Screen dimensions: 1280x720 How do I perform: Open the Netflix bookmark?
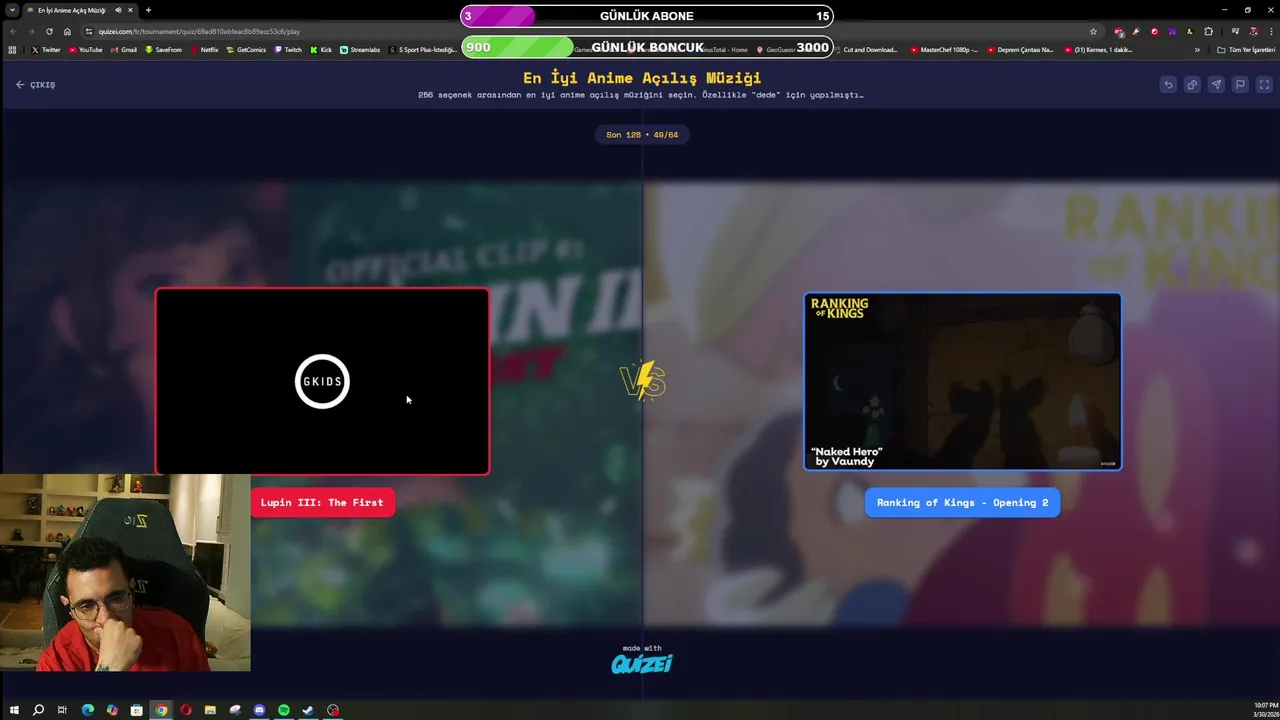pos(204,50)
